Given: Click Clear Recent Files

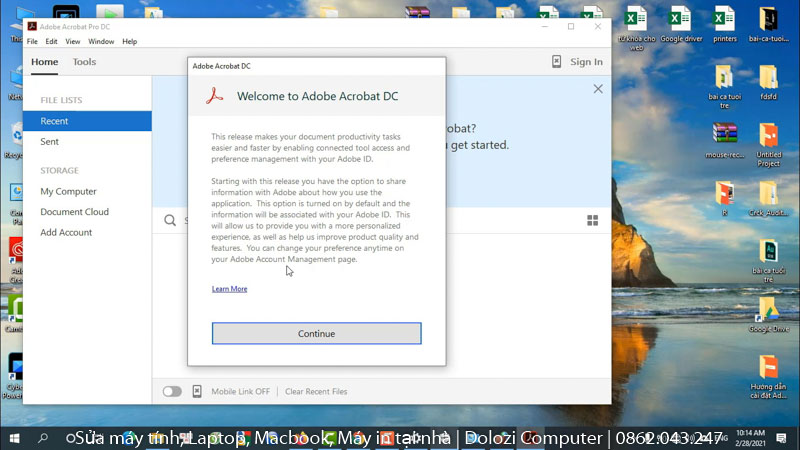Looking at the screenshot, I should (316, 391).
